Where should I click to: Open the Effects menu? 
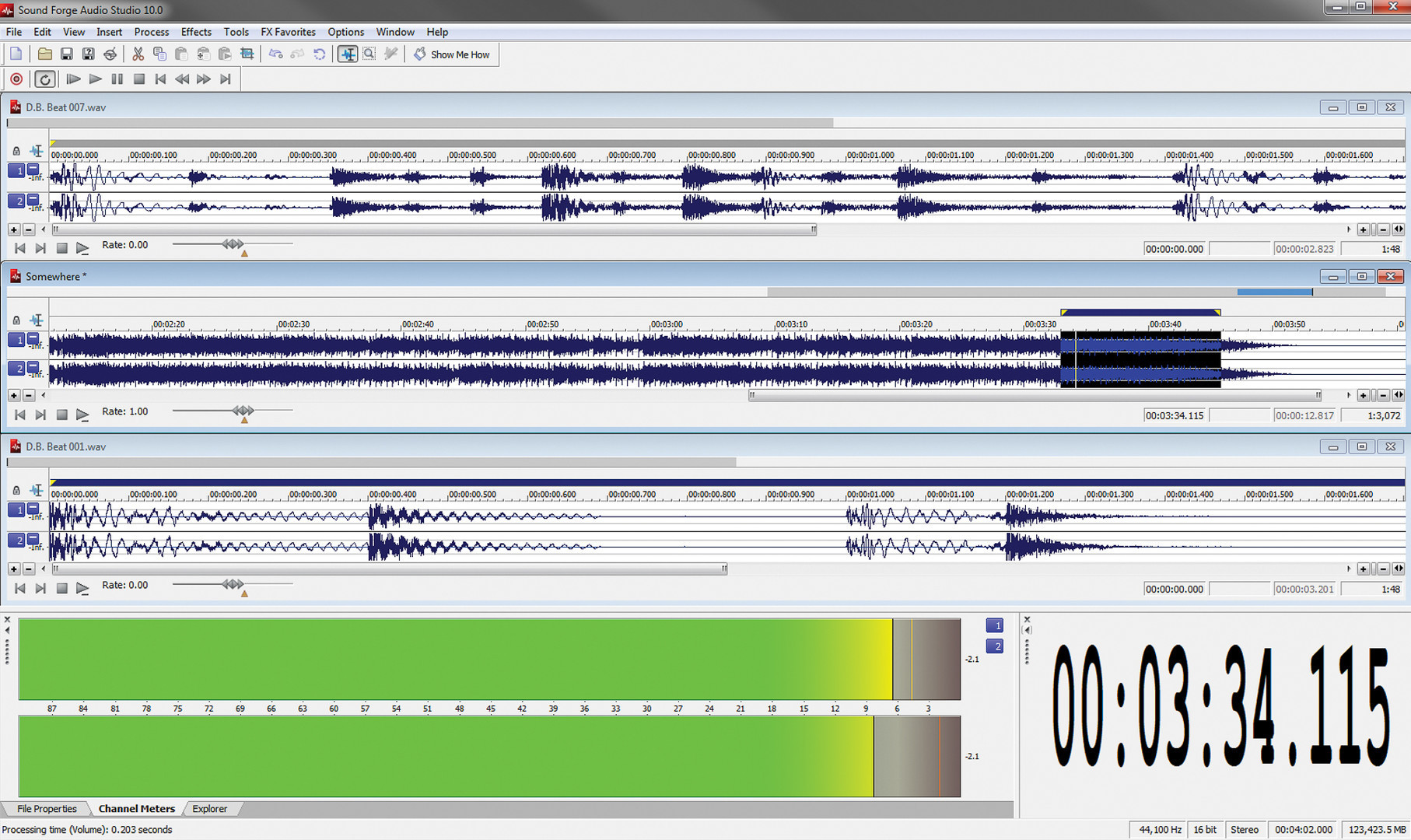point(196,32)
